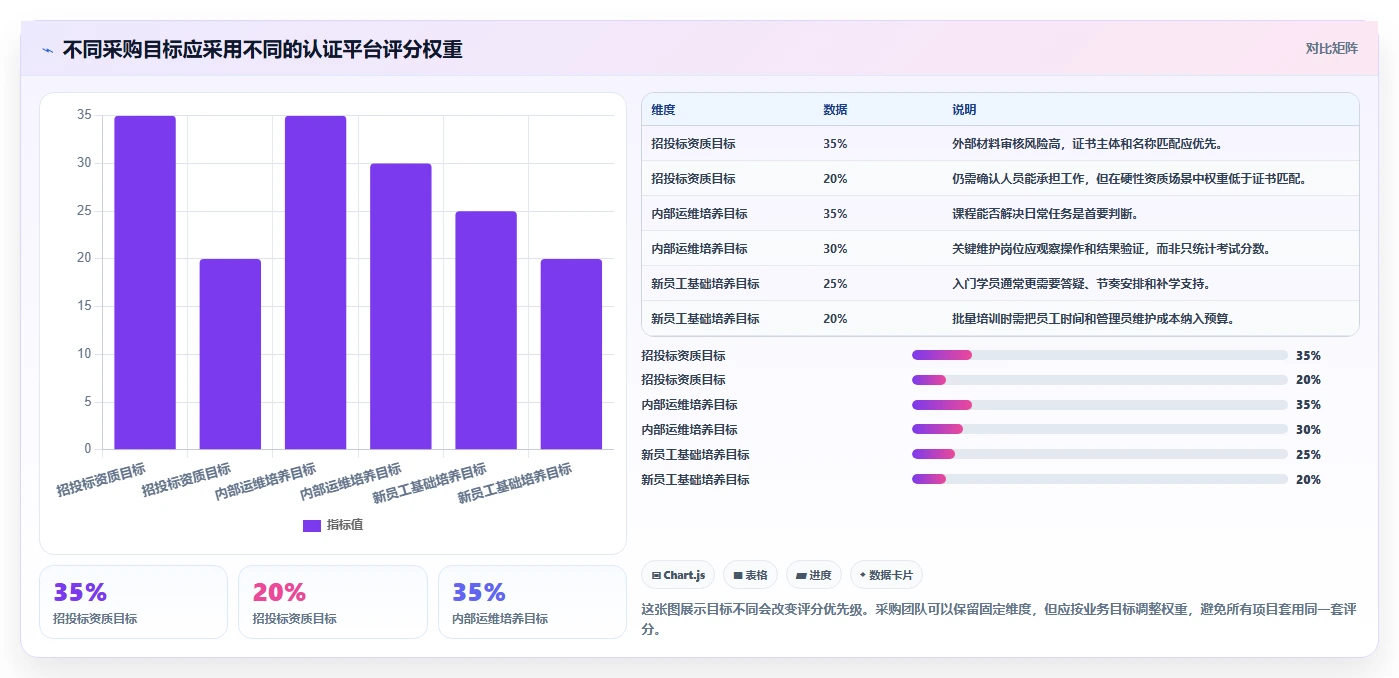Click the 20% progress bar for 新员工基础培养目标
This screenshot has width=1399, height=678.
(1099, 480)
